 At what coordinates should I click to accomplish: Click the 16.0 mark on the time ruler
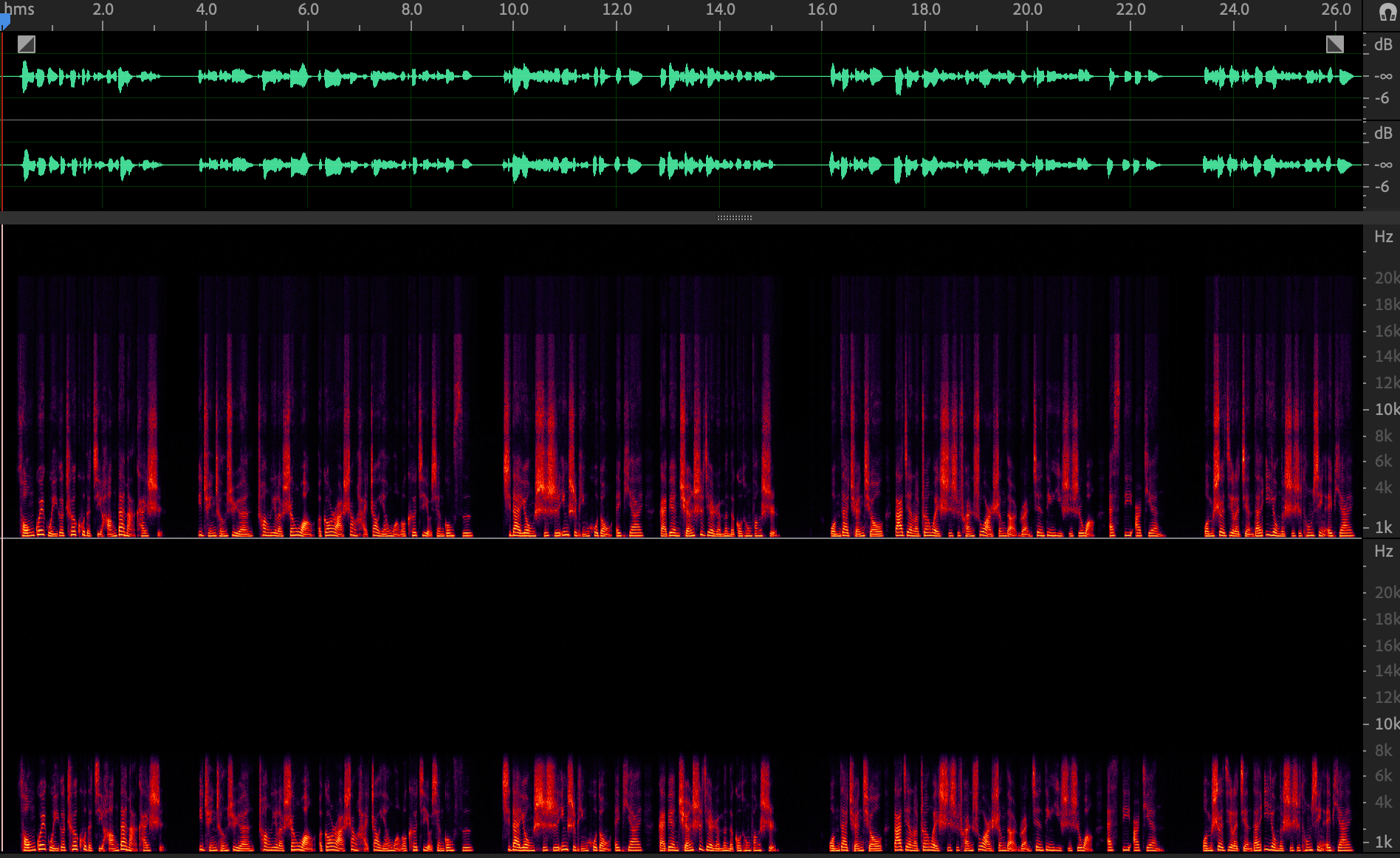click(822, 10)
